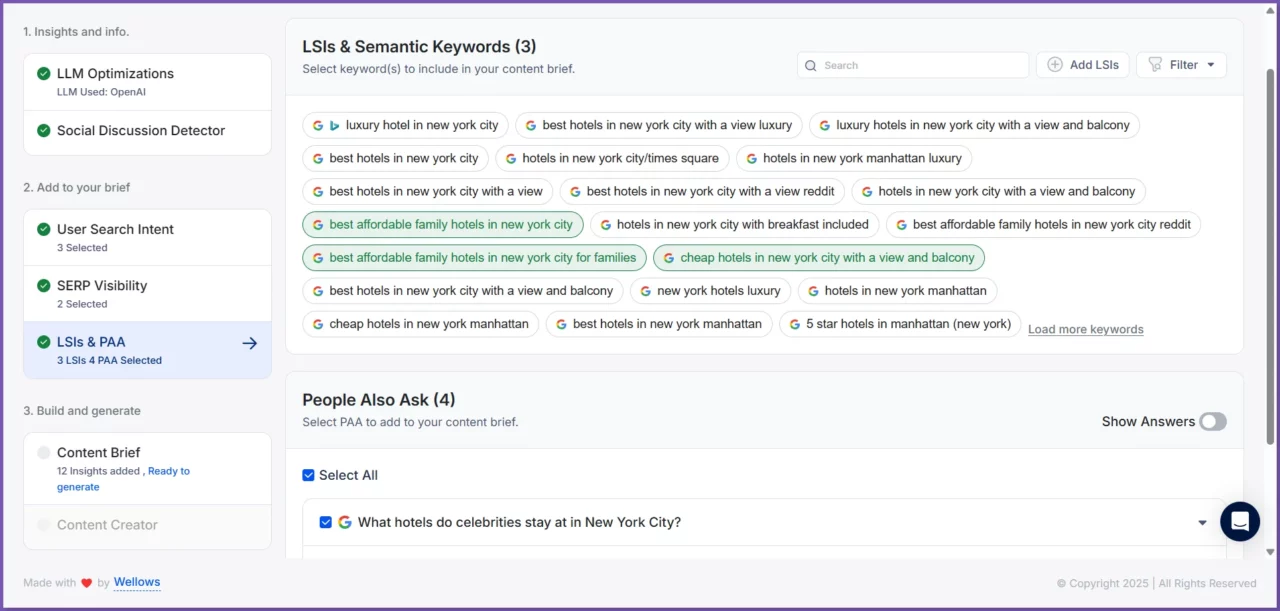Screen dimensions: 1280x611
Task: Click the funnel Filter icon
Action: tap(1156, 65)
